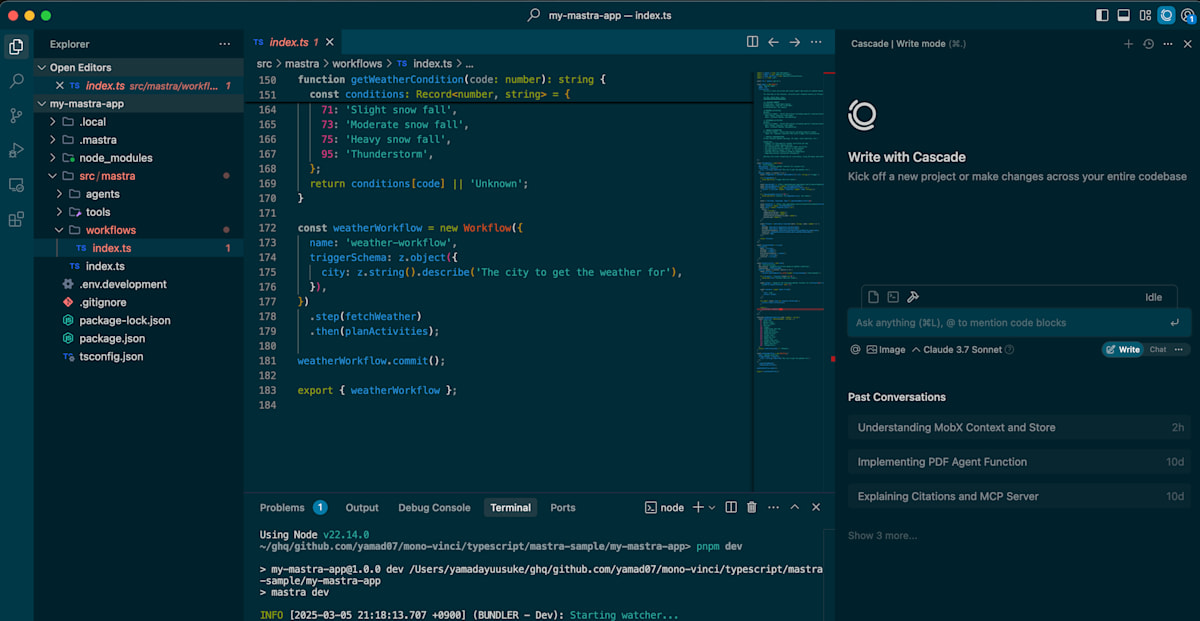Viewport: 1200px width, 621px height.
Task: Create a new terminal with plus icon
Action: coord(698,508)
